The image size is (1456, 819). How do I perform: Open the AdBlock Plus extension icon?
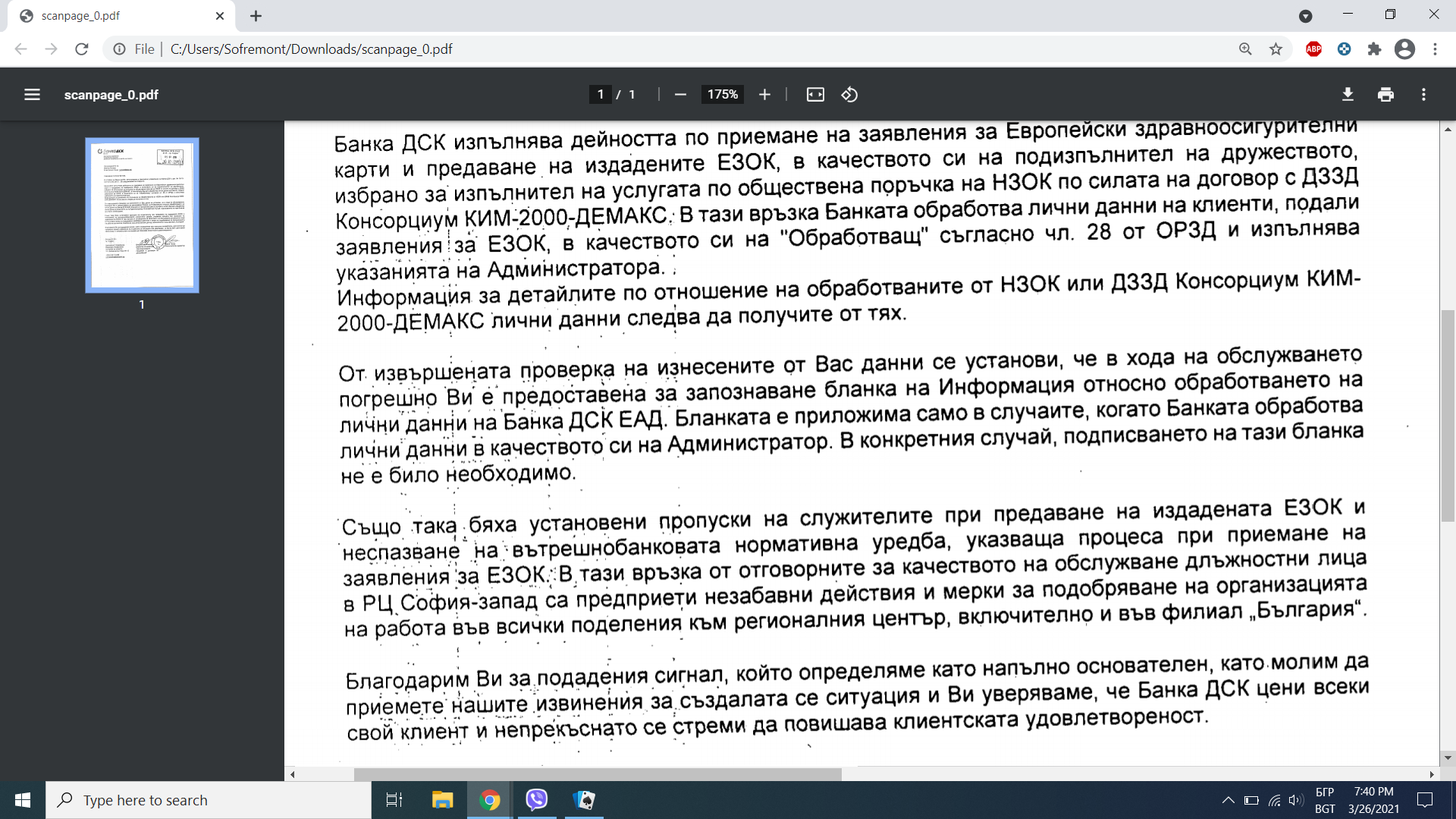click(1313, 49)
